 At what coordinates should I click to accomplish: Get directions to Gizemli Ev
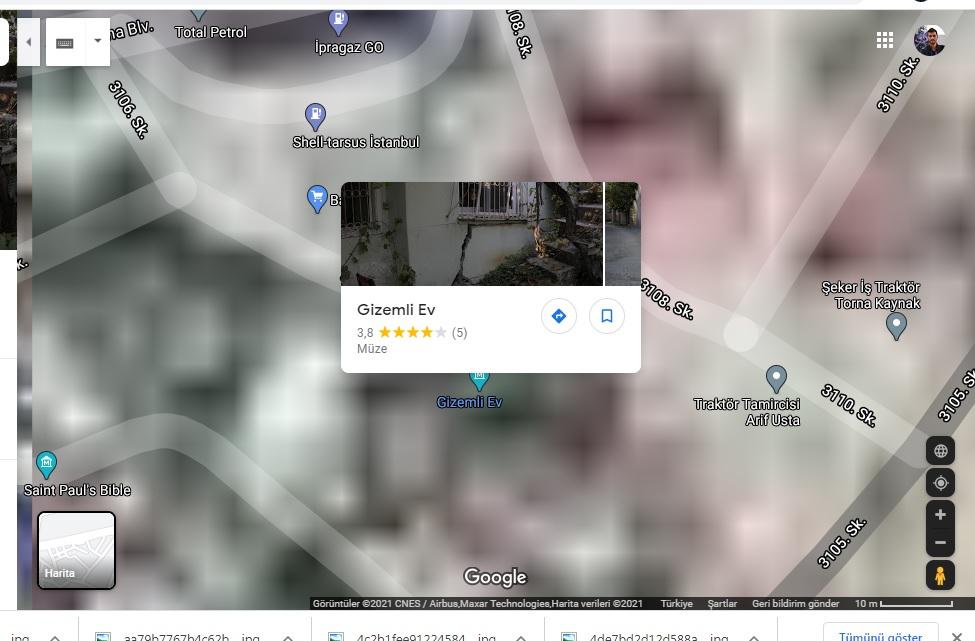click(x=558, y=316)
